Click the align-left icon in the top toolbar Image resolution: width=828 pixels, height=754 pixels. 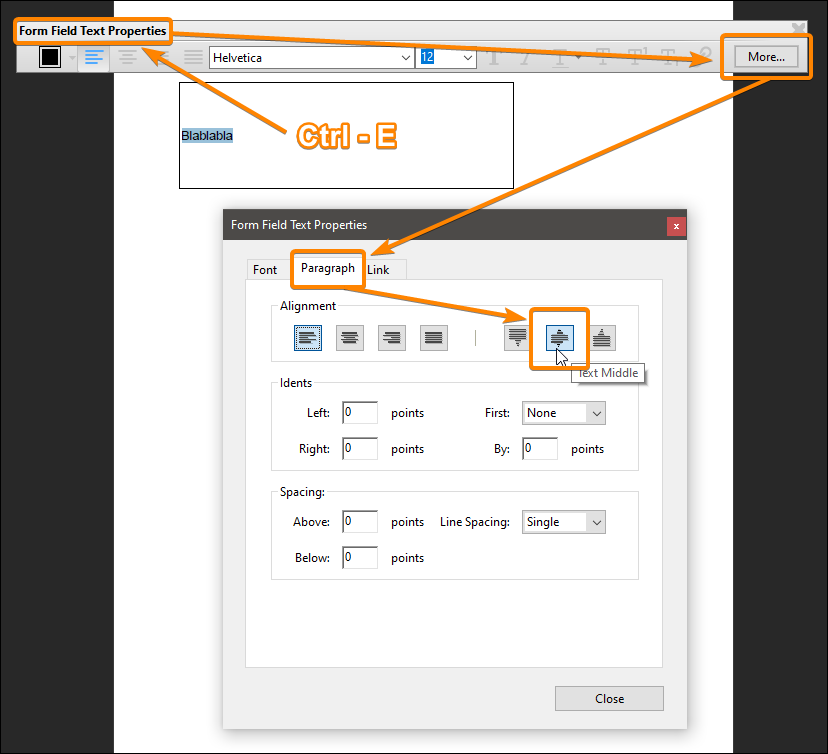pos(94,57)
